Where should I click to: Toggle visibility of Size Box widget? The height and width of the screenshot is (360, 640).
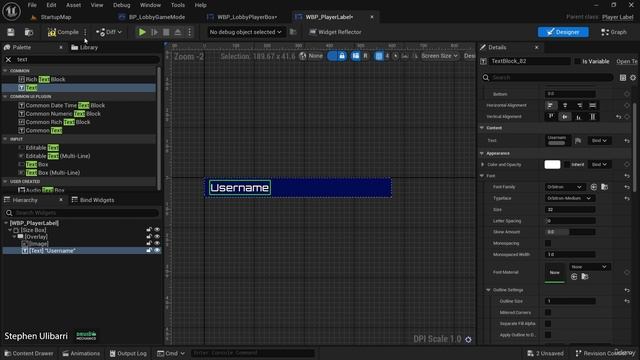pyautogui.click(x=157, y=230)
